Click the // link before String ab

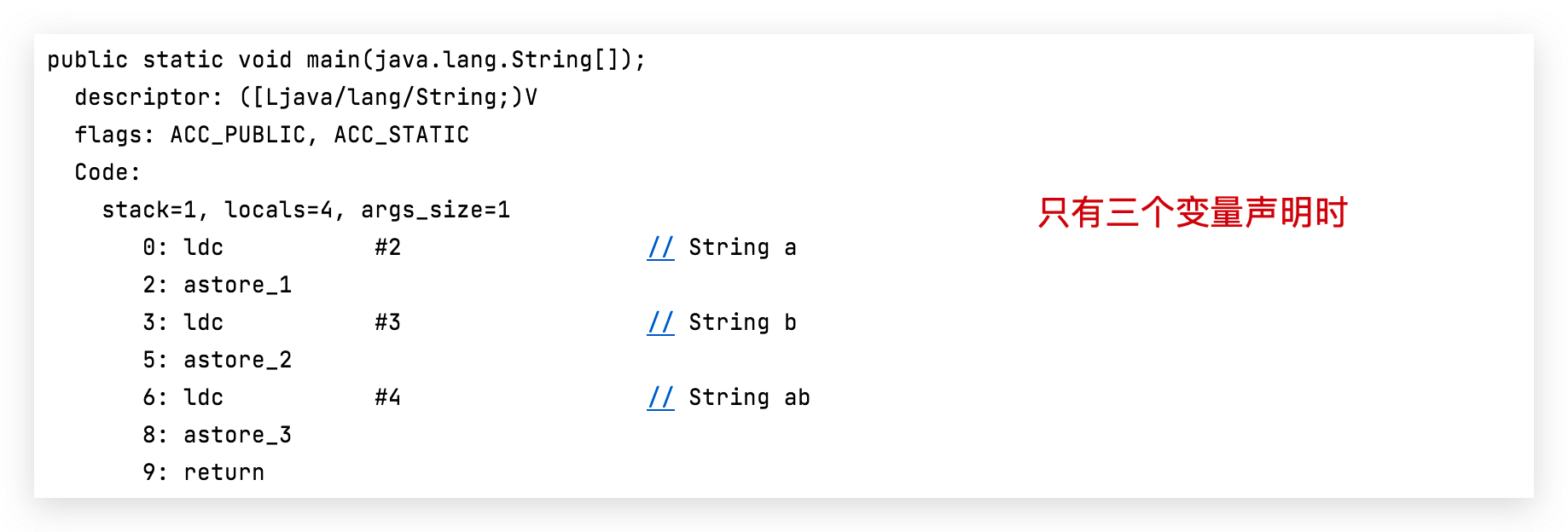click(660, 397)
